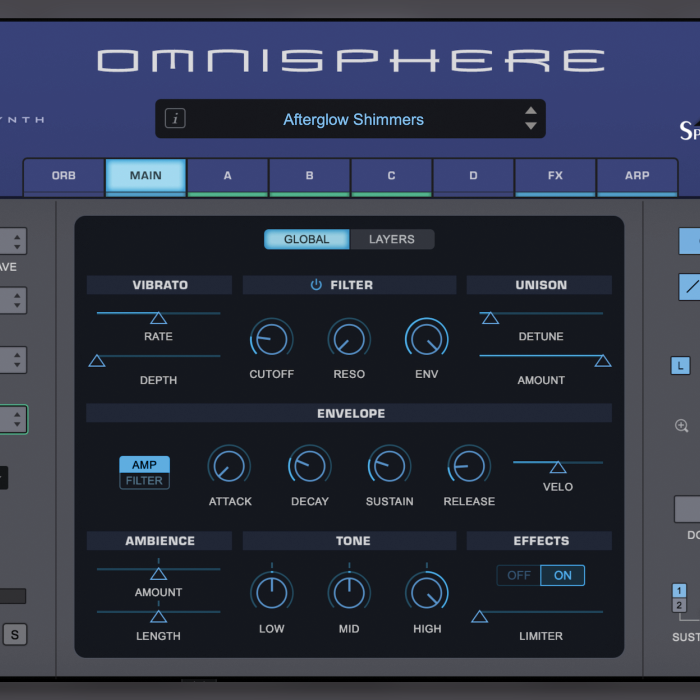Select the AMP envelope mode
Screen dimensions: 700x700
(x=144, y=465)
